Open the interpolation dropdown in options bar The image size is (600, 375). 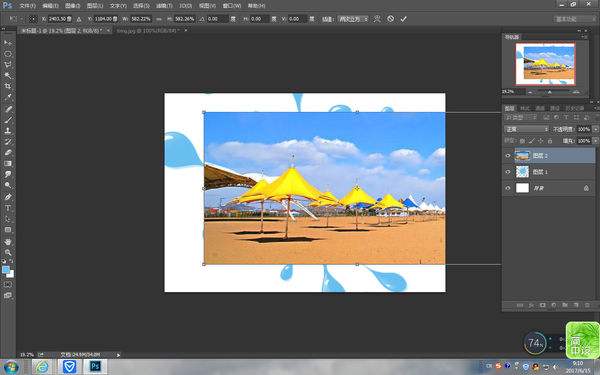353,19
